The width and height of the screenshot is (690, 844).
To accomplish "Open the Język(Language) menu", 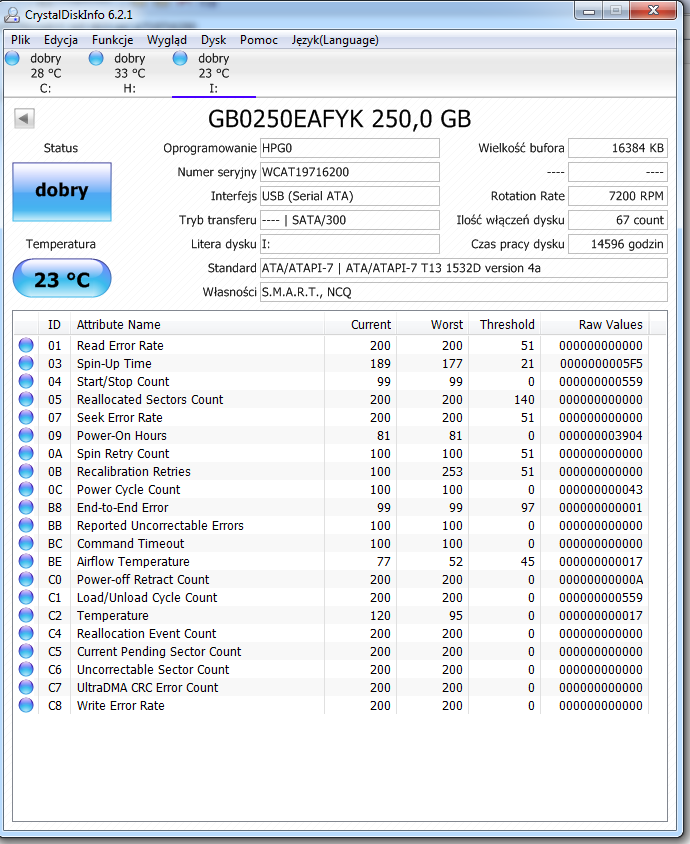I will pos(335,40).
